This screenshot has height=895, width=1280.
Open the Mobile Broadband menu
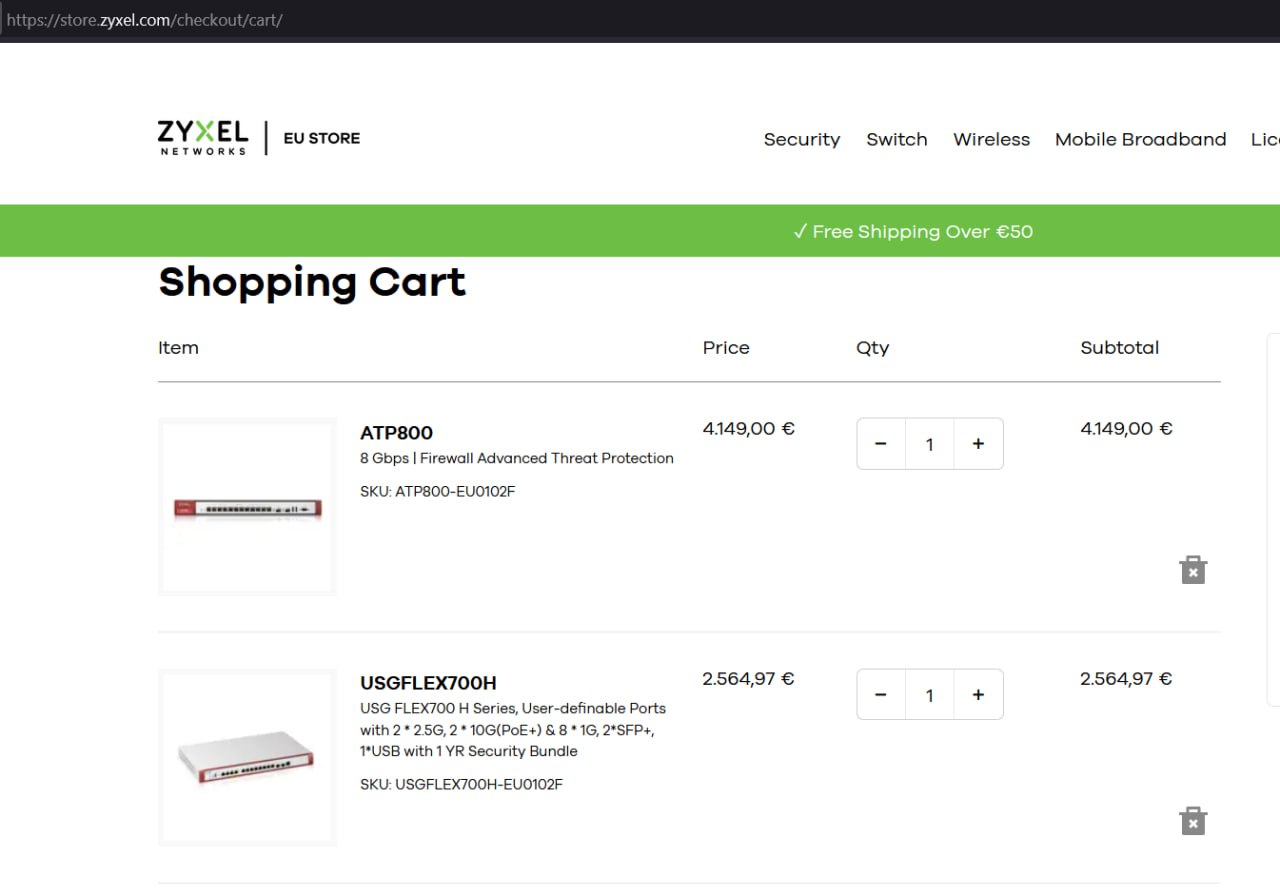point(1140,139)
